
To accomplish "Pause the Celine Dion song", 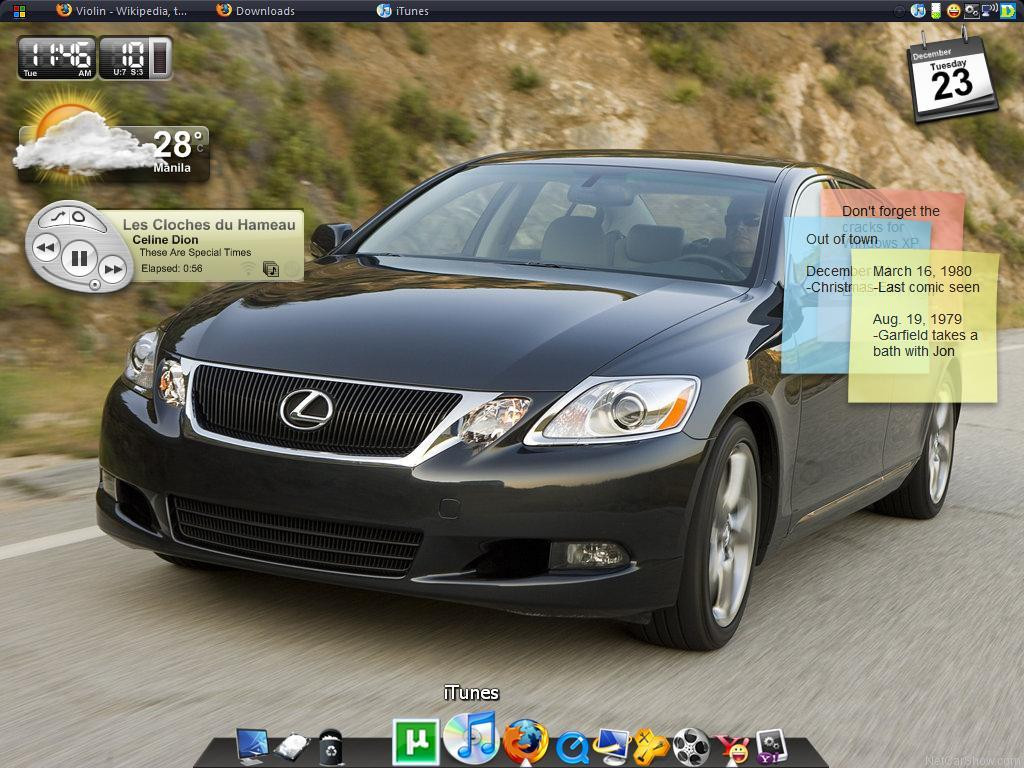I will click(79, 259).
